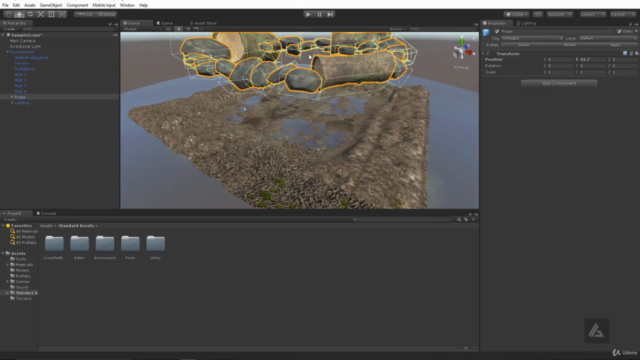The height and width of the screenshot is (360, 640).
Task: Toggle Global handle rotation button
Action: click(107, 14)
